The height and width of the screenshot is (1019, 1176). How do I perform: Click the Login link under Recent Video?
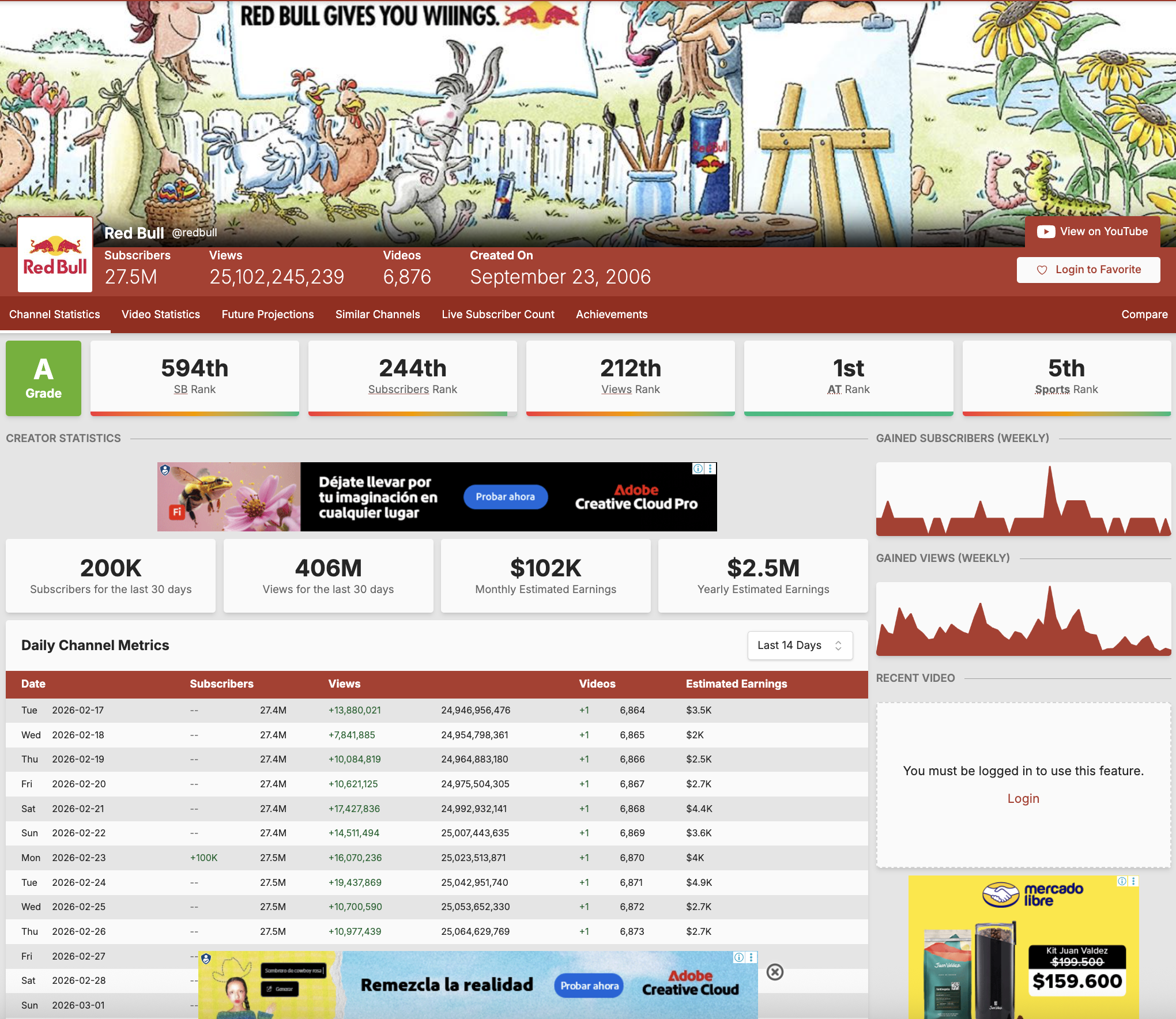[x=1023, y=799]
